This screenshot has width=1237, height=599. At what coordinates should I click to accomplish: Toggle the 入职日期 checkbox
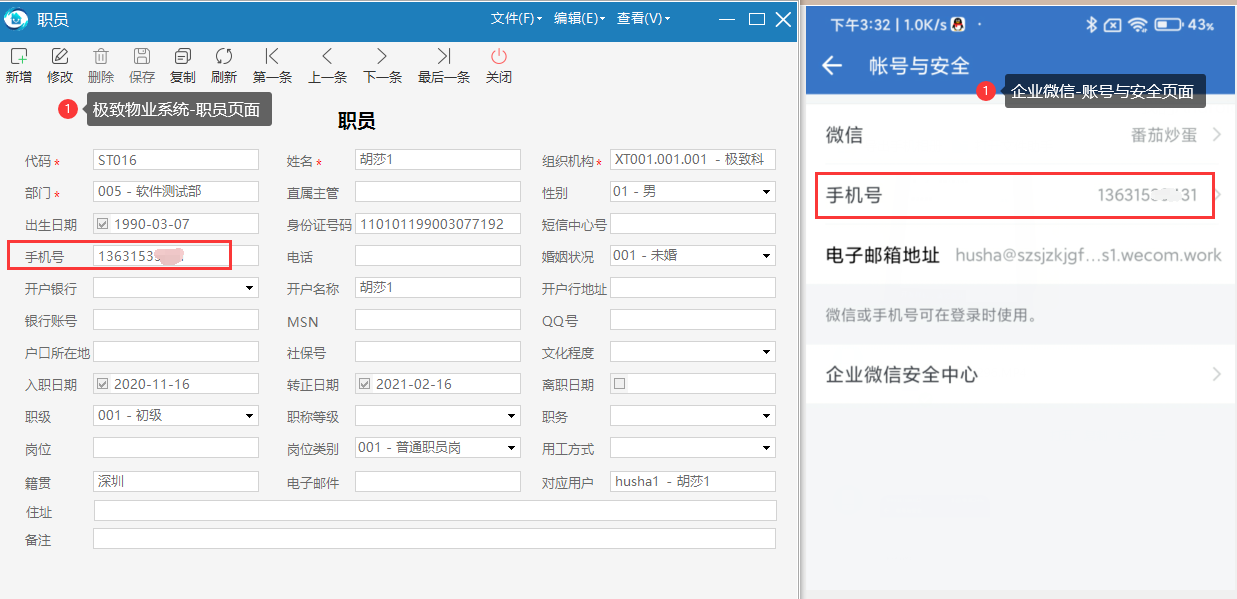[102, 384]
